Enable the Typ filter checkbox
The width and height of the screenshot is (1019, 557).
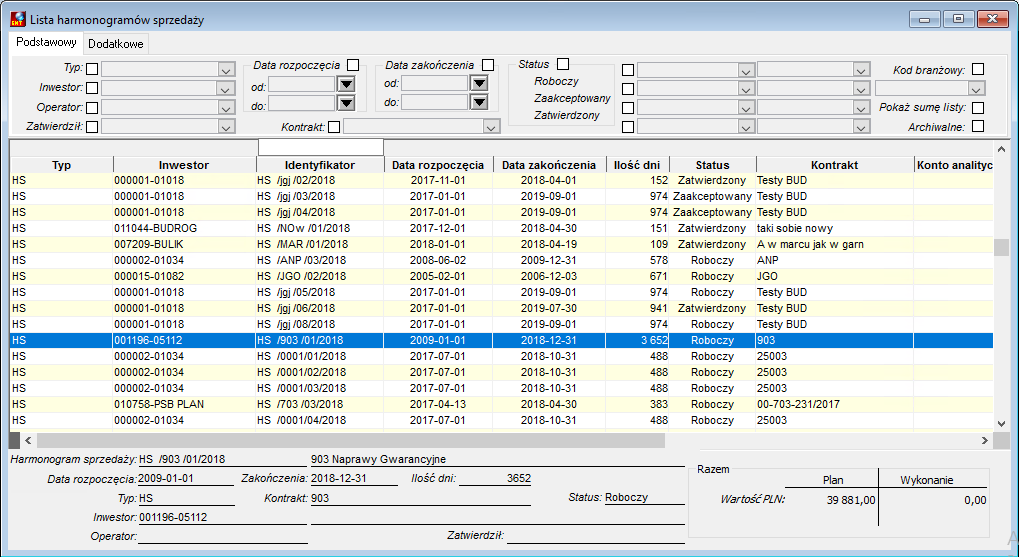92,69
